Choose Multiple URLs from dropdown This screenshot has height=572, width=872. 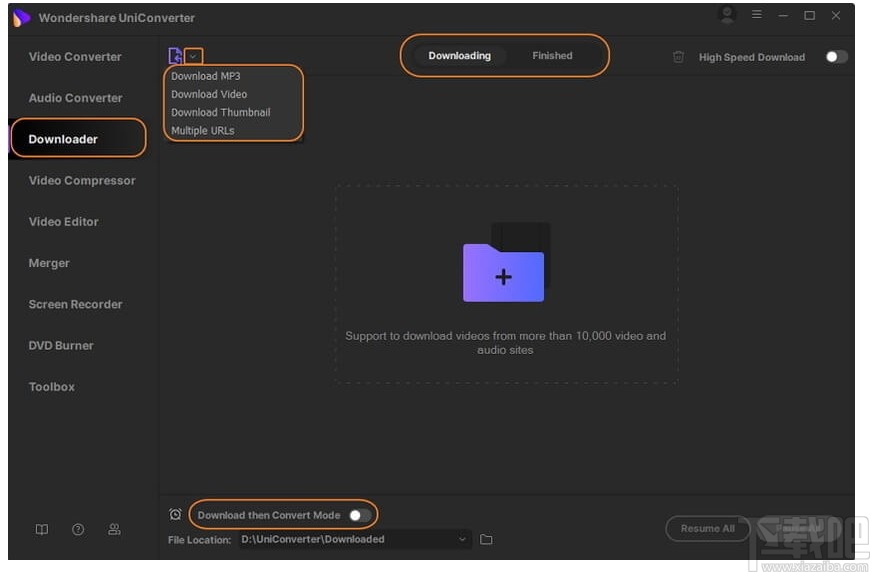coord(202,131)
